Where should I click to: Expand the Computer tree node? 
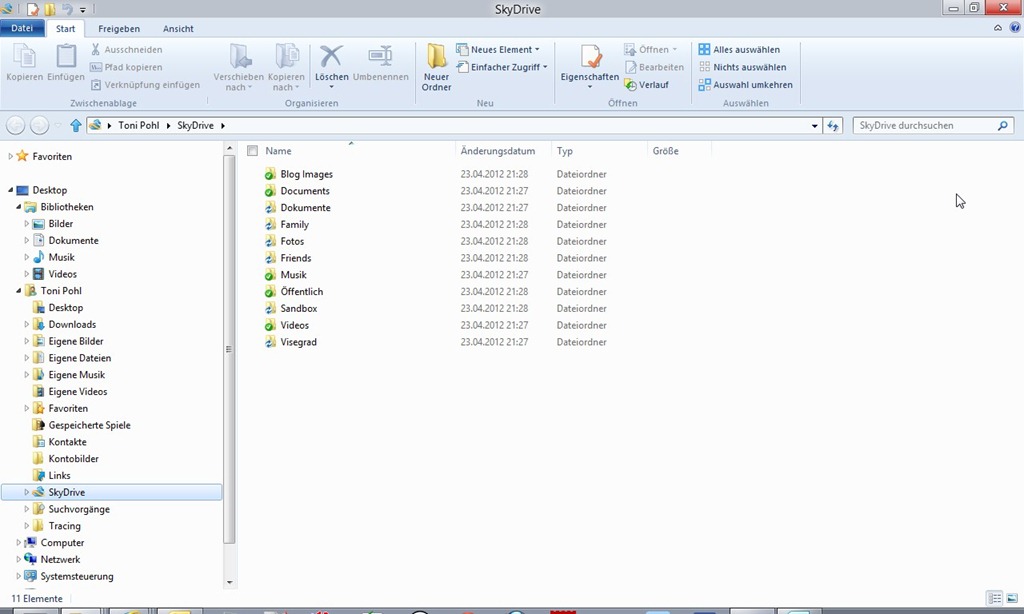point(19,543)
